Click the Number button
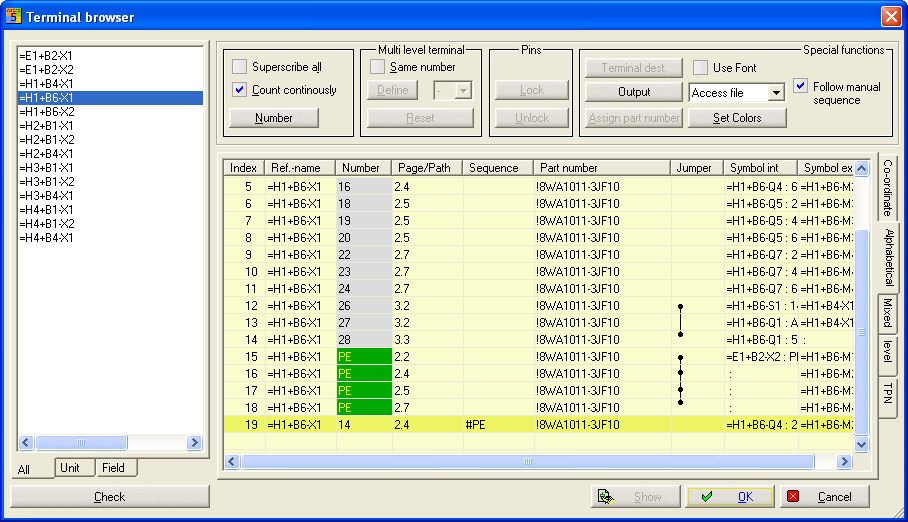 pyautogui.click(x=274, y=118)
